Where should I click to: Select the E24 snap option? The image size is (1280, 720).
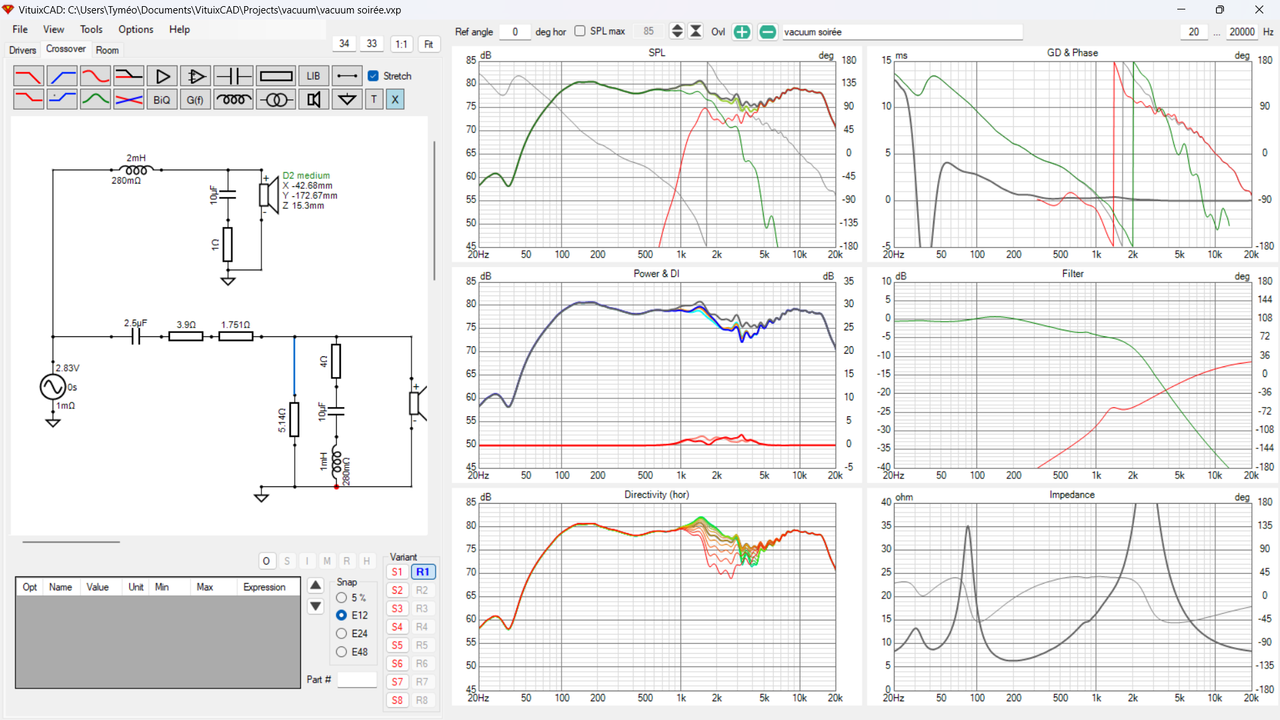point(342,633)
